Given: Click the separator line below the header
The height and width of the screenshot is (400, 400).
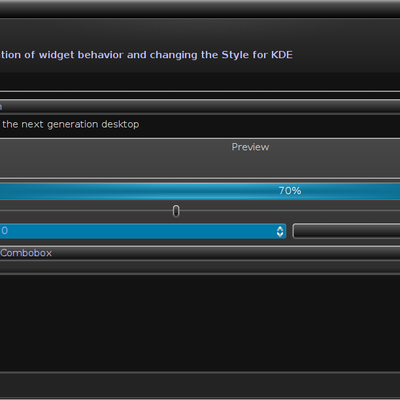Looking at the screenshot, I should click(200, 91).
